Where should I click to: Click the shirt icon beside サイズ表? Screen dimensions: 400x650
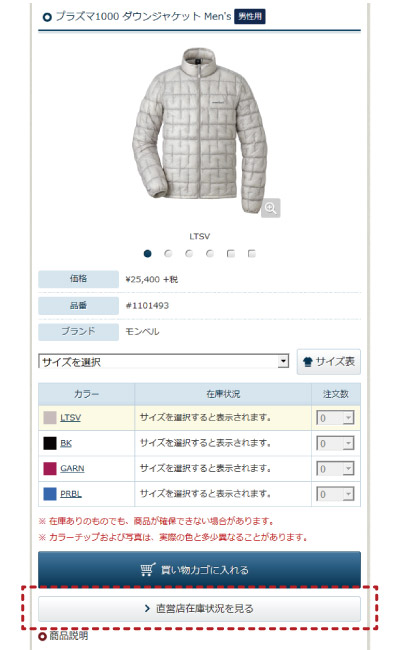tap(308, 362)
